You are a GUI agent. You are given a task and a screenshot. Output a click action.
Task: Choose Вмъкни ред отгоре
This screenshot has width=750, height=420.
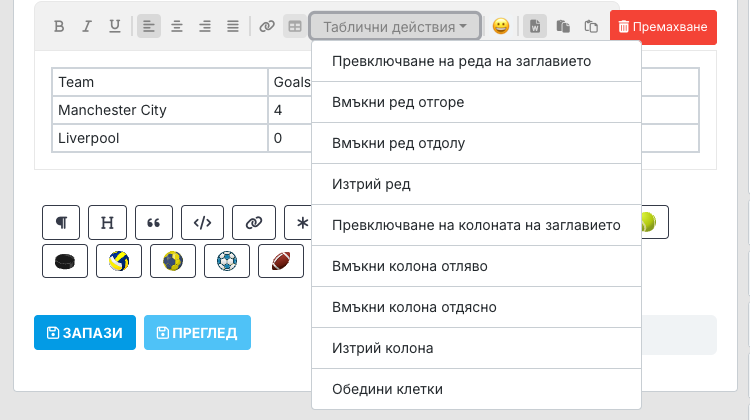coord(476,102)
